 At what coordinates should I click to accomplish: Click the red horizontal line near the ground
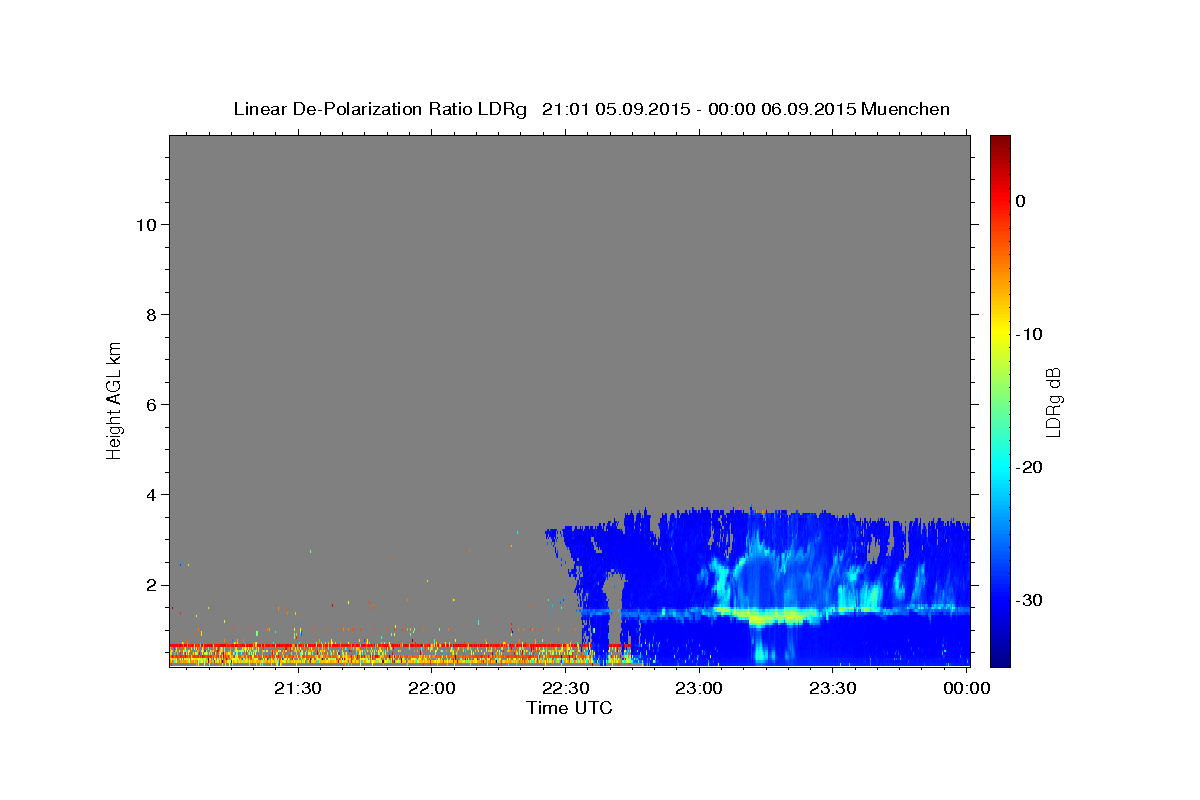pyautogui.click(x=400, y=646)
